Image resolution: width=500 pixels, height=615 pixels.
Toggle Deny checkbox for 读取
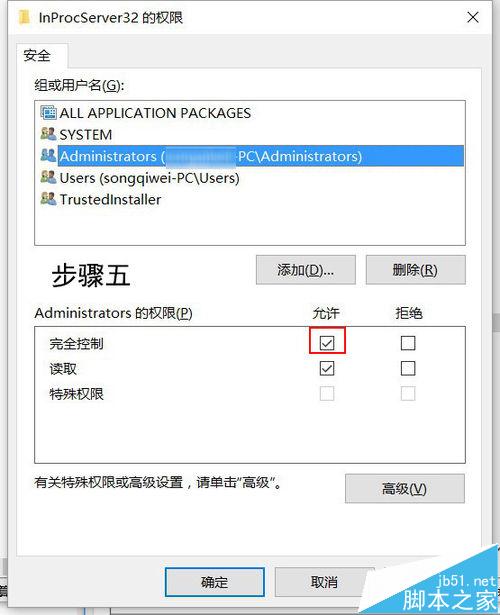click(408, 368)
